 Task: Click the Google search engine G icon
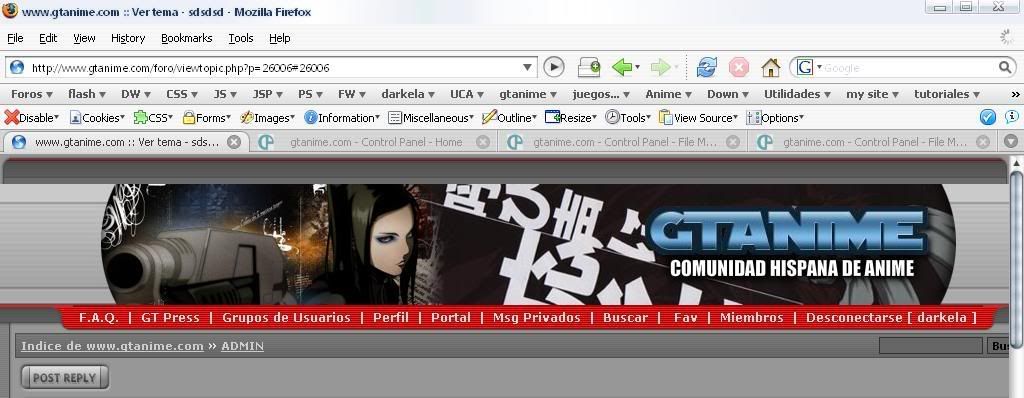pos(805,67)
